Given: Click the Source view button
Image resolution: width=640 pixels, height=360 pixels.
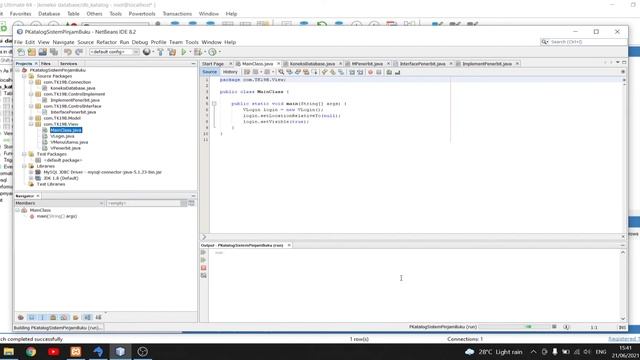Looking at the screenshot, I should (x=209, y=72).
